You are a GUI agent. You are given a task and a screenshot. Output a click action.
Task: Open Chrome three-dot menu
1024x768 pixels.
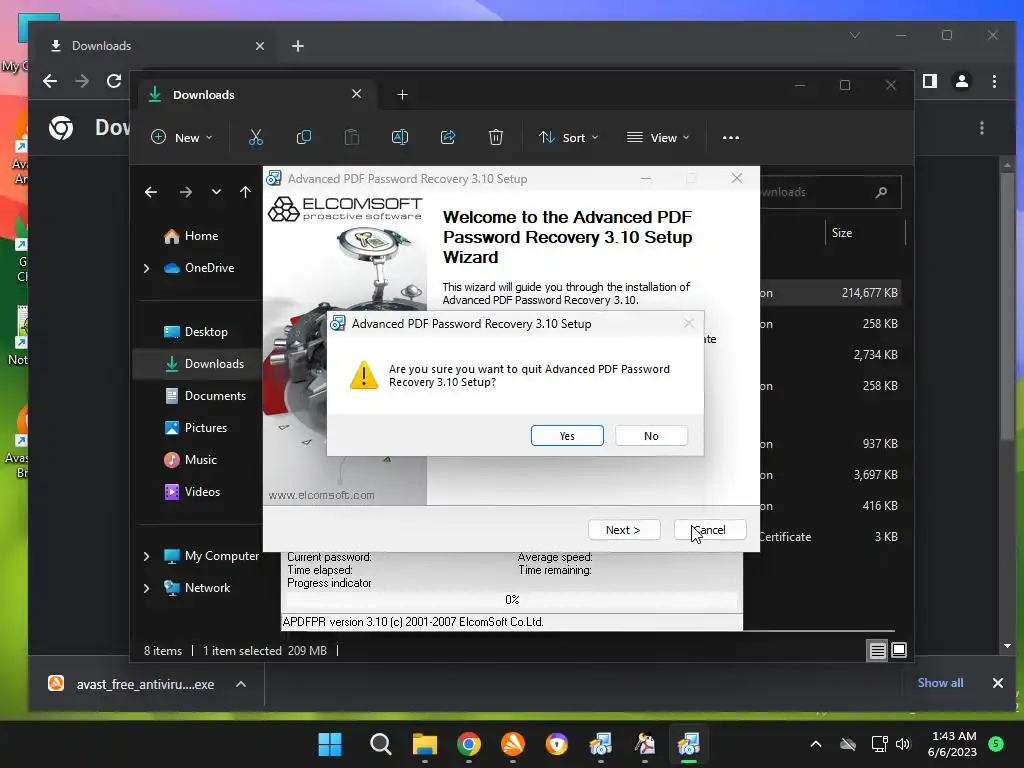pos(994,81)
